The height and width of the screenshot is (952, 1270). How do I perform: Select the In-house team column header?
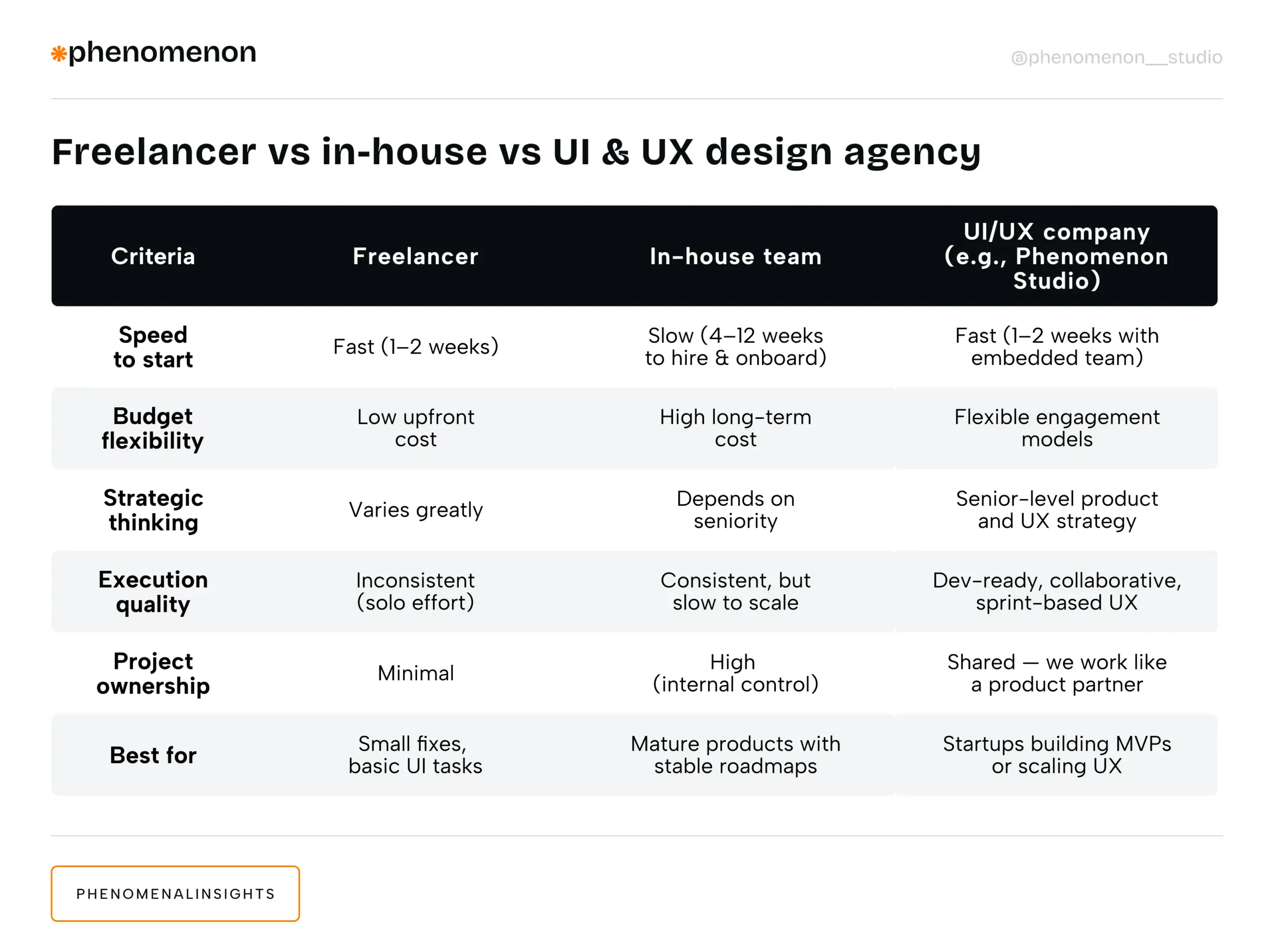(735, 256)
